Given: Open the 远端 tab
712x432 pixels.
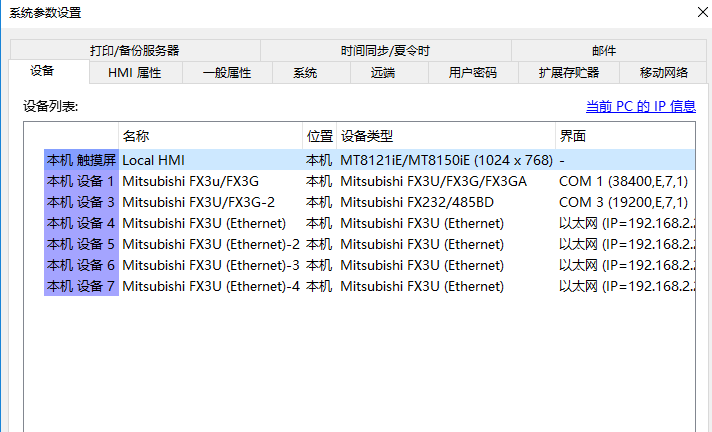Looking at the screenshot, I should pyautogui.click(x=383, y=72).
